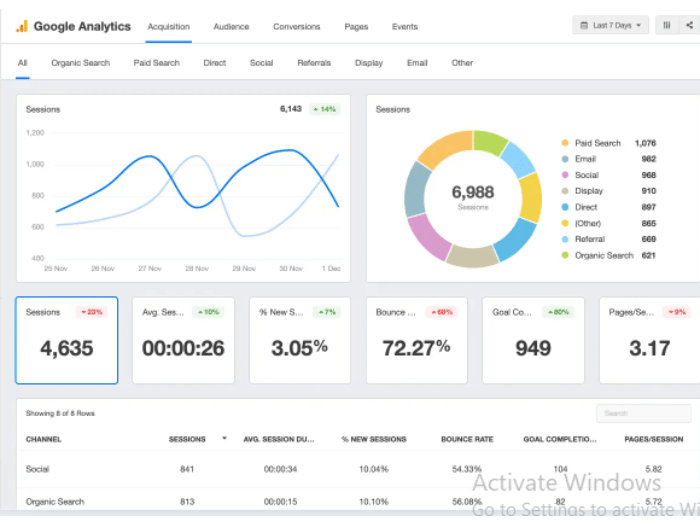Select the Avg. Session 00:00:26 metric card
Screen dimensions: 700x525
[x=183, y=340]
